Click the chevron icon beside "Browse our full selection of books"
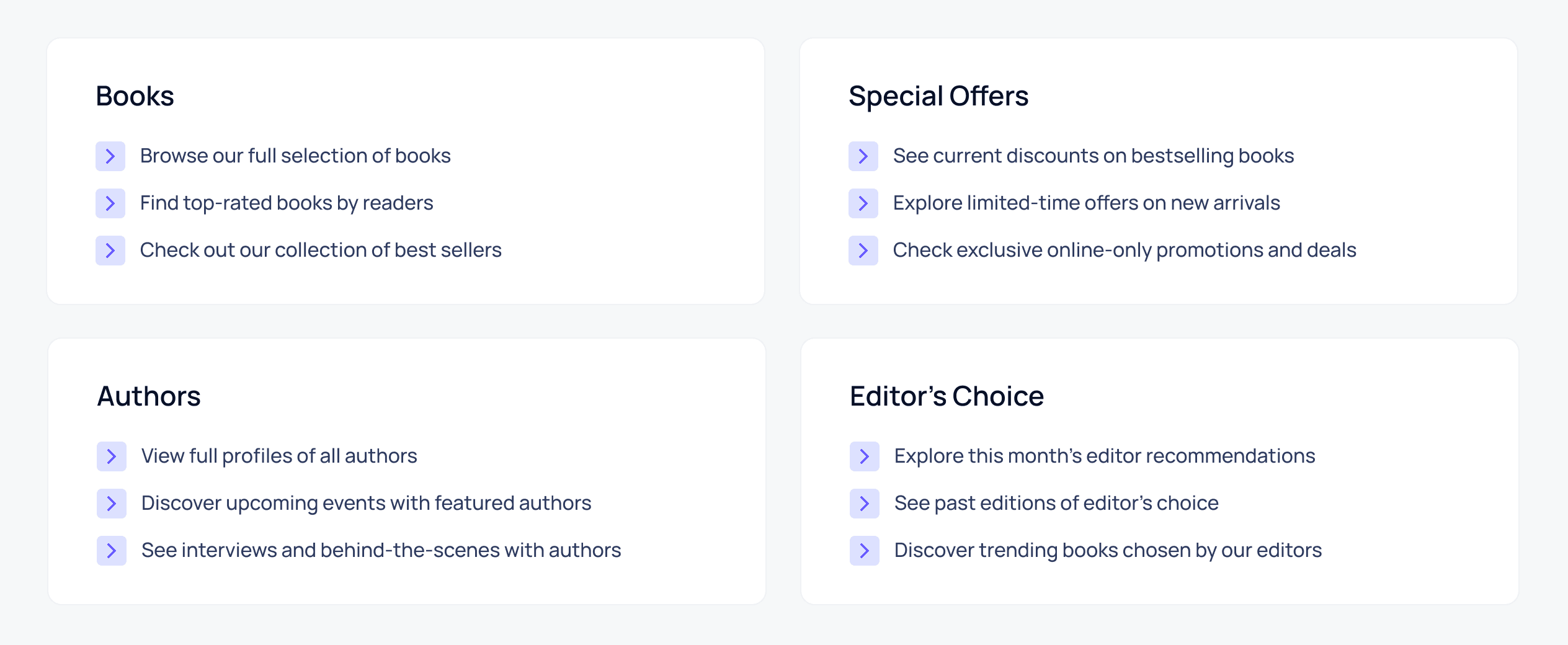The height and width of the screenshot is (645, 1568). pos(110,156)
